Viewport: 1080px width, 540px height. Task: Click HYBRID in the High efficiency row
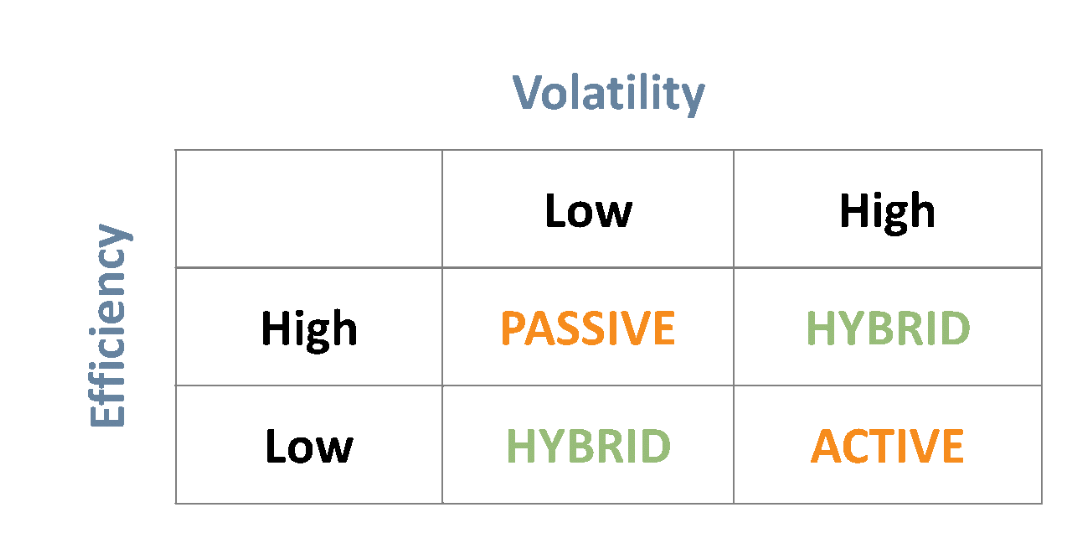coord(887,328)
